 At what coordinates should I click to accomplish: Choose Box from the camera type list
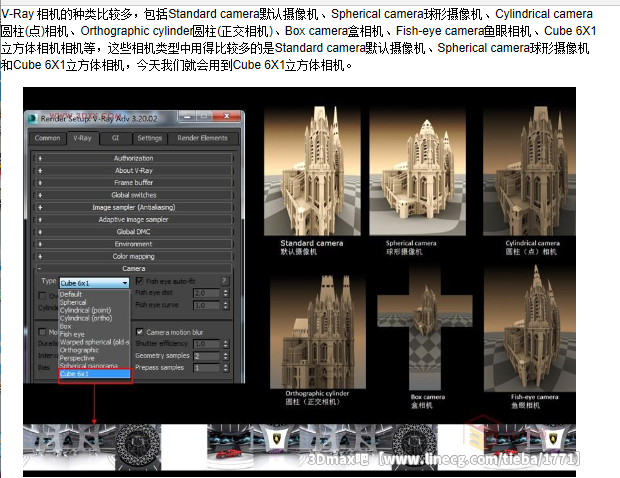(x=94, y=326)
